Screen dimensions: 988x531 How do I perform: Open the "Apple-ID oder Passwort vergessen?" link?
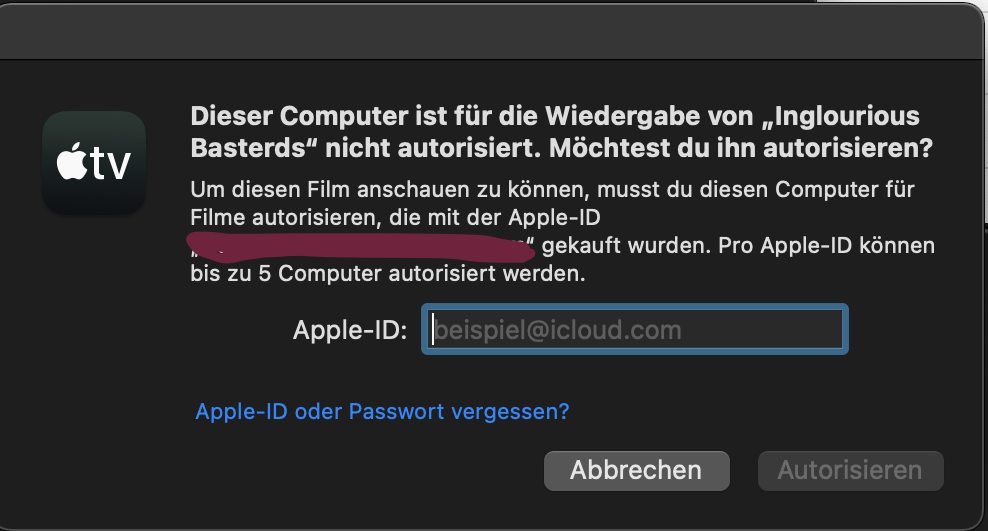tap(382, 411)
